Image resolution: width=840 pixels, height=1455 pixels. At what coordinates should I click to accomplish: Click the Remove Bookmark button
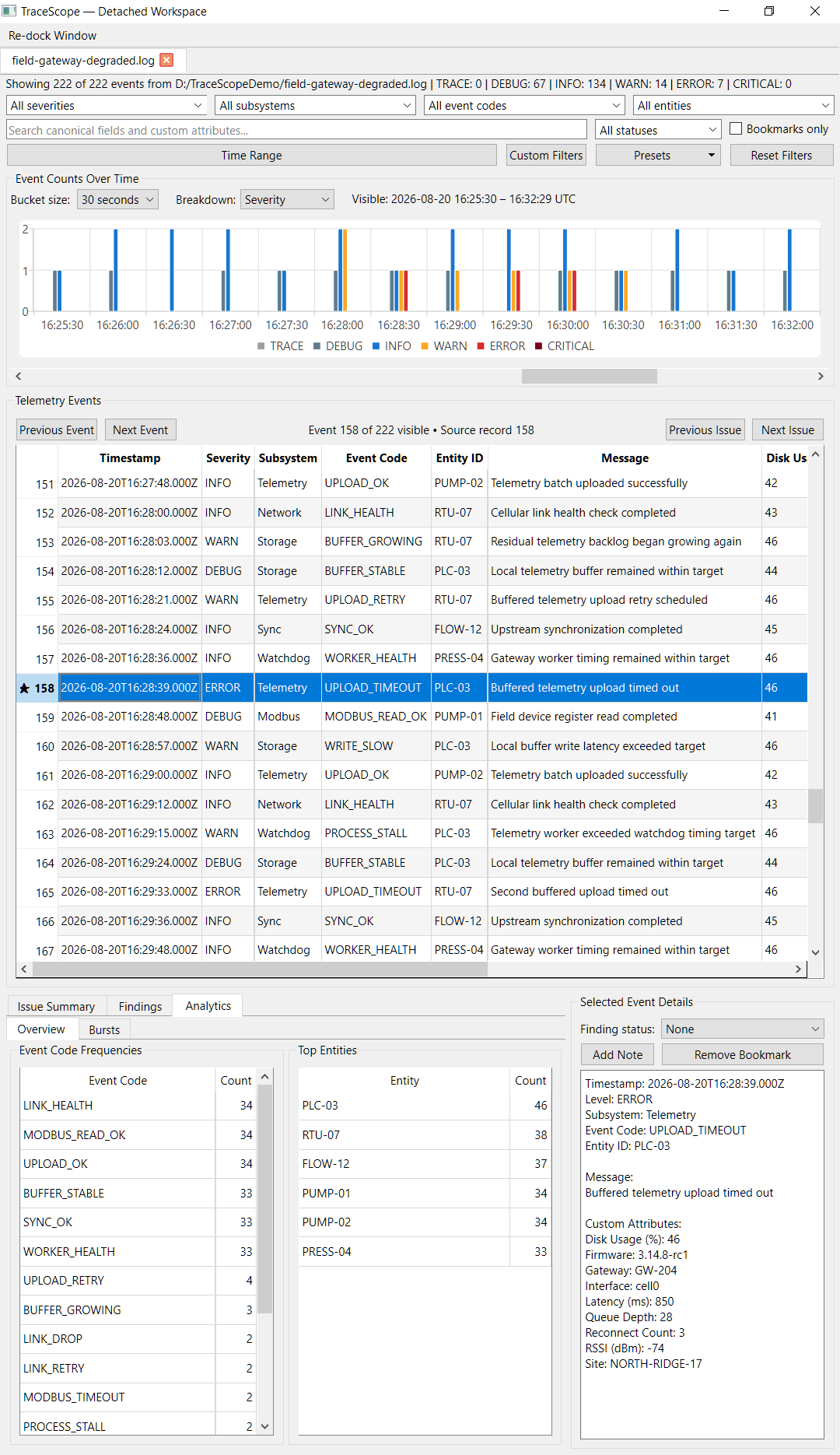pos(742,1054)
